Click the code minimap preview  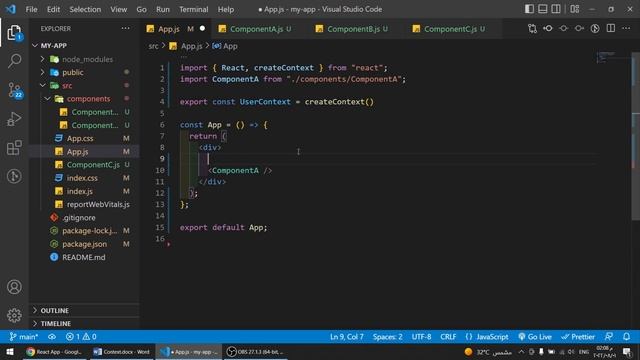(x=606, y=57)
